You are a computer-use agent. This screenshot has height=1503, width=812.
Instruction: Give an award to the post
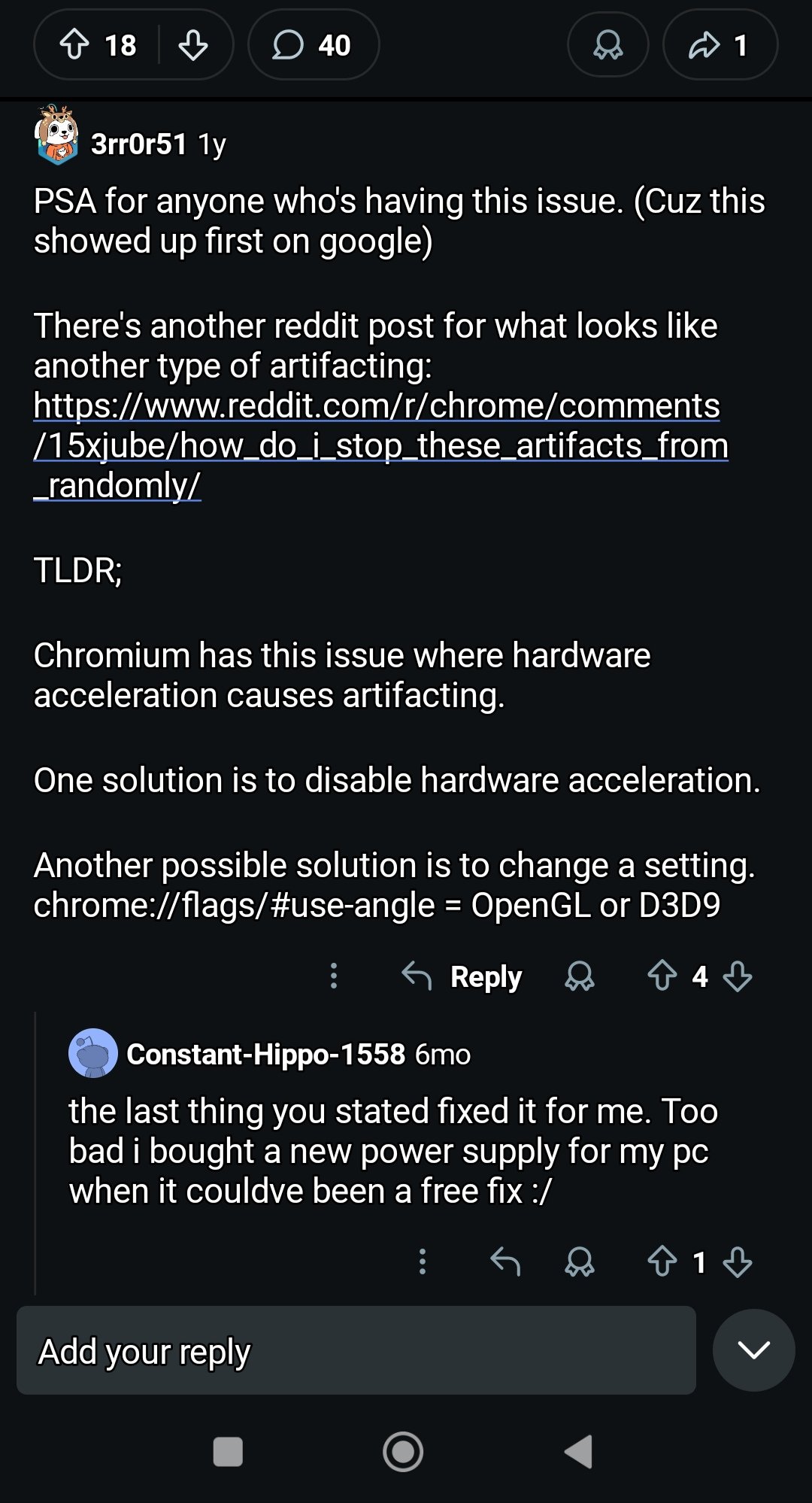coord(607,44)
